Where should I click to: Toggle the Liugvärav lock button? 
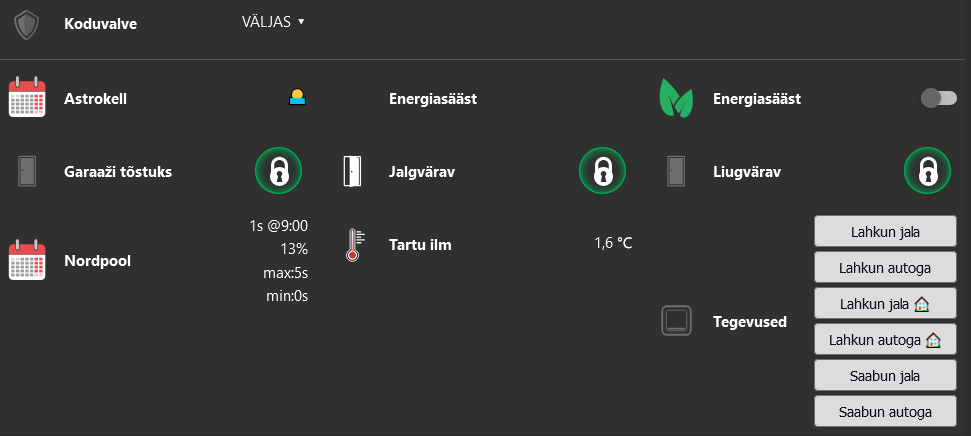pos(927,171)
